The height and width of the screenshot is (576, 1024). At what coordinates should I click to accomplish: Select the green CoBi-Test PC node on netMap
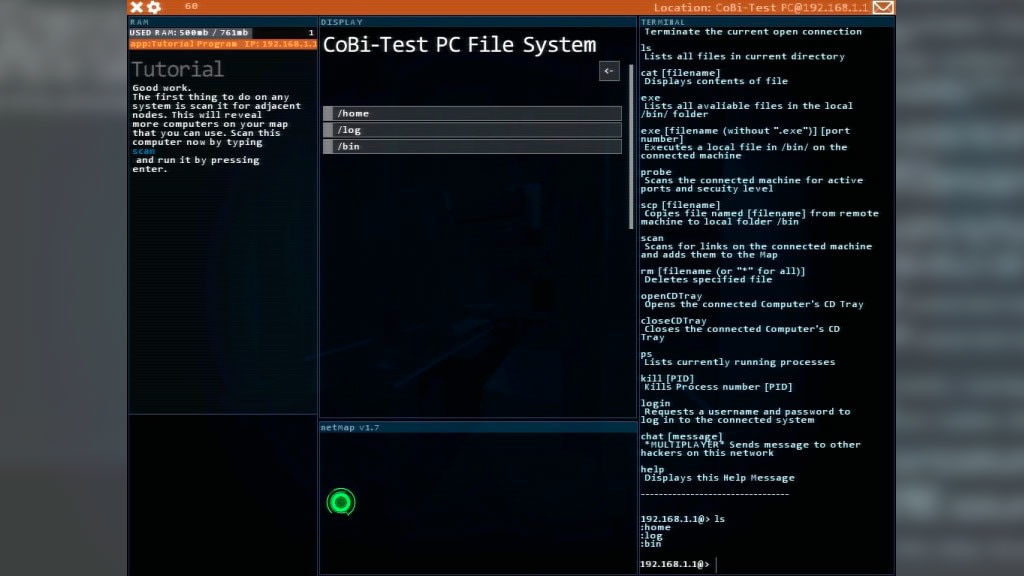click(x=341, y=502)
